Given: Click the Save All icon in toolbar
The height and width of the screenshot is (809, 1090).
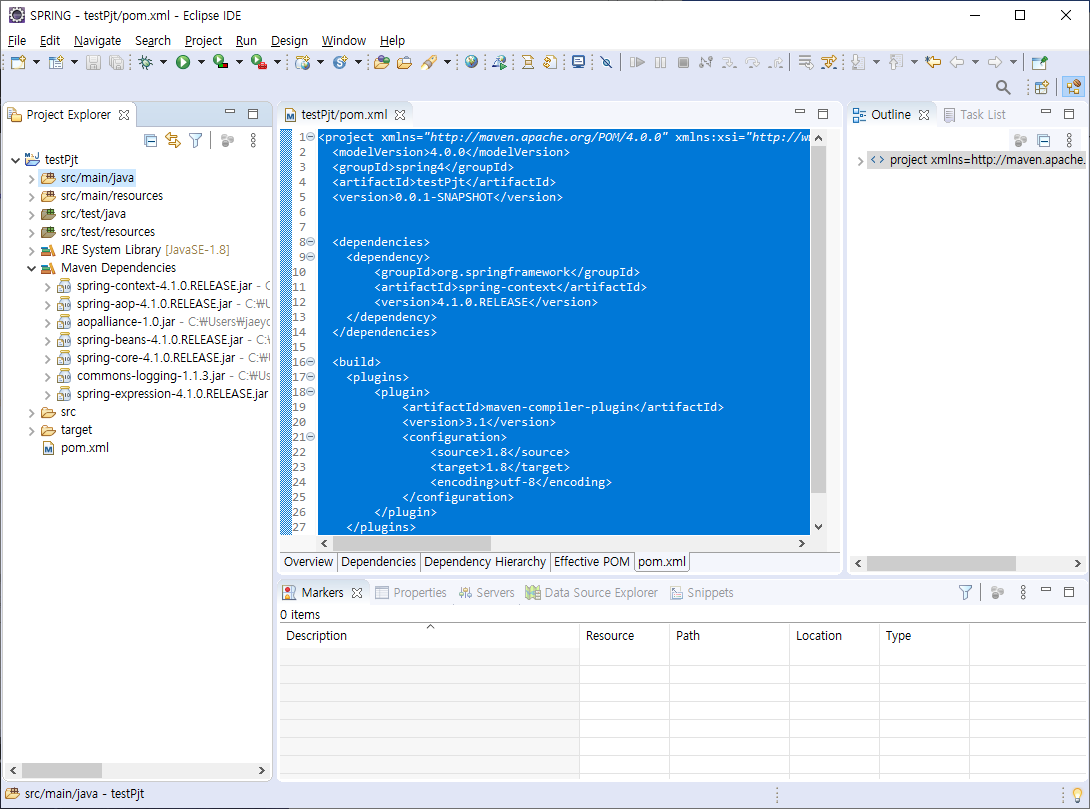Looking at the screenshot, I should coord(117,63).
